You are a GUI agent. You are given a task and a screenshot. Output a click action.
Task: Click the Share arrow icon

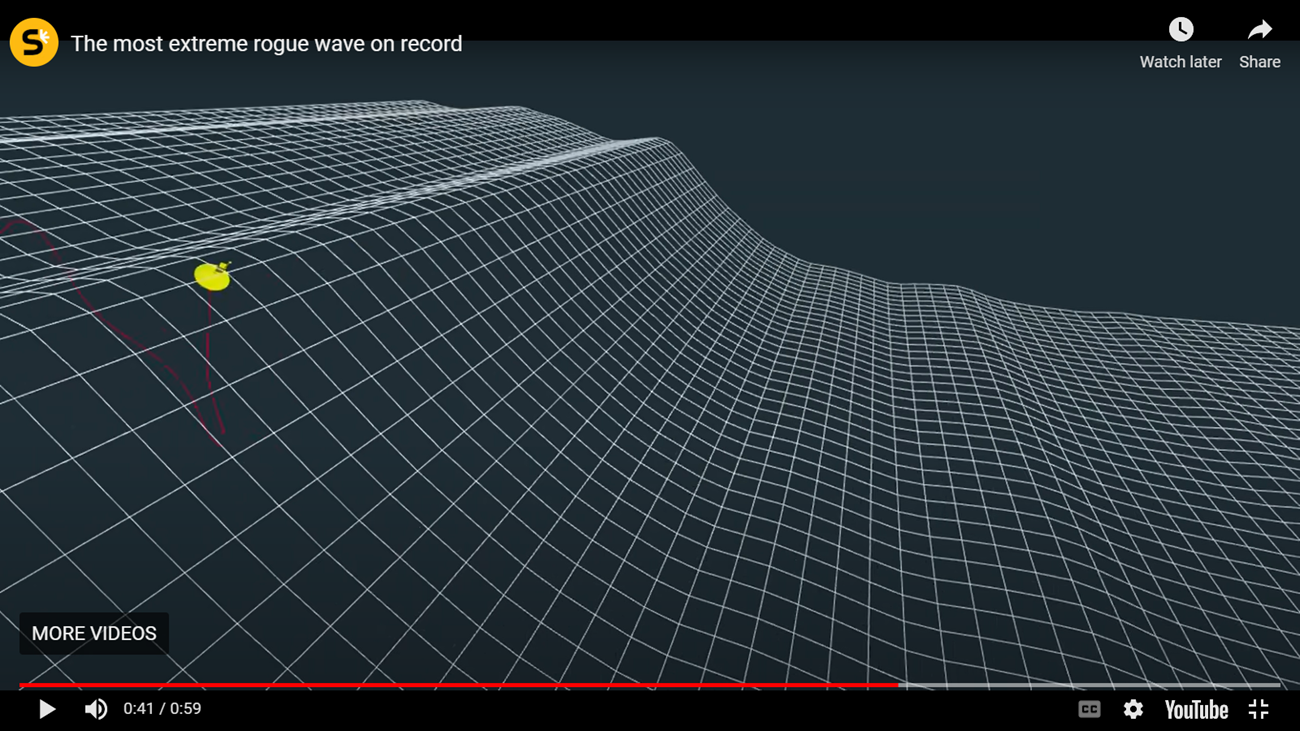coord(1259,30)
